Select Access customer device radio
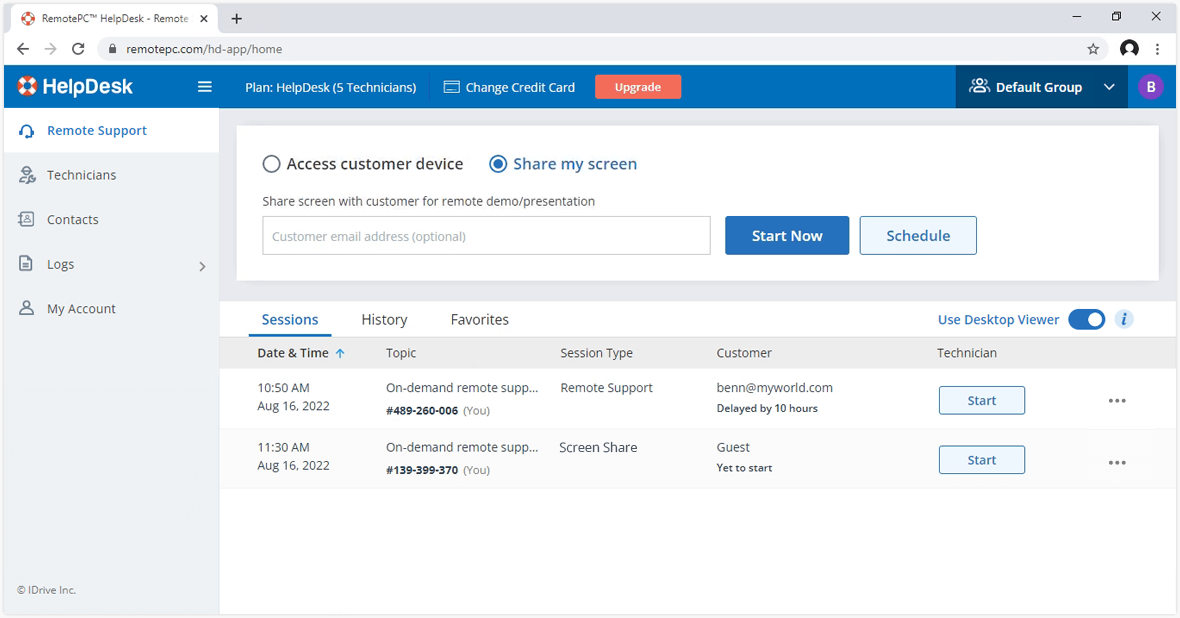1180x618 pixels. tap(271, 164)
